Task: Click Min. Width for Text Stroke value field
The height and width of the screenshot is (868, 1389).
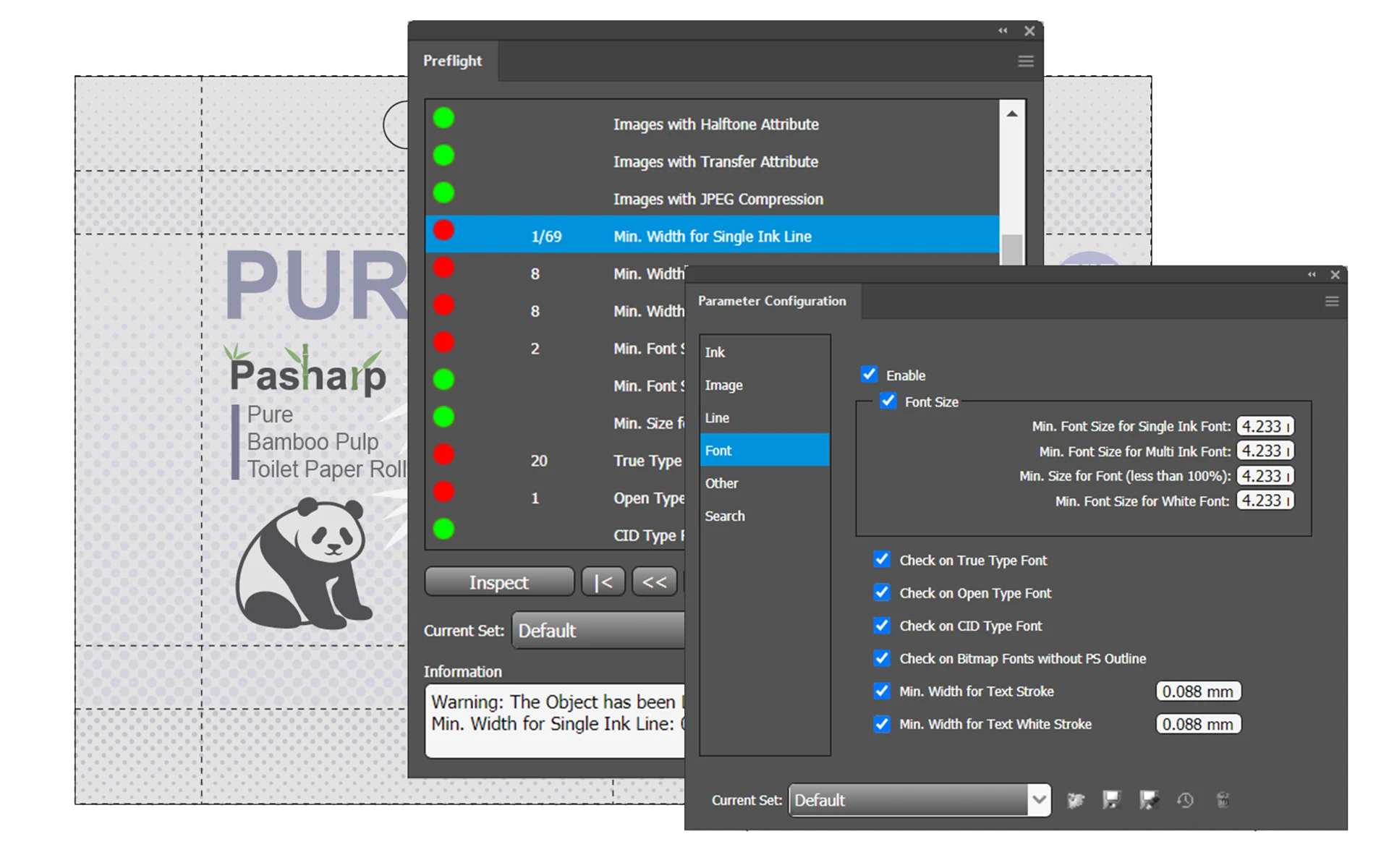Action: (x=1198, y=691)
